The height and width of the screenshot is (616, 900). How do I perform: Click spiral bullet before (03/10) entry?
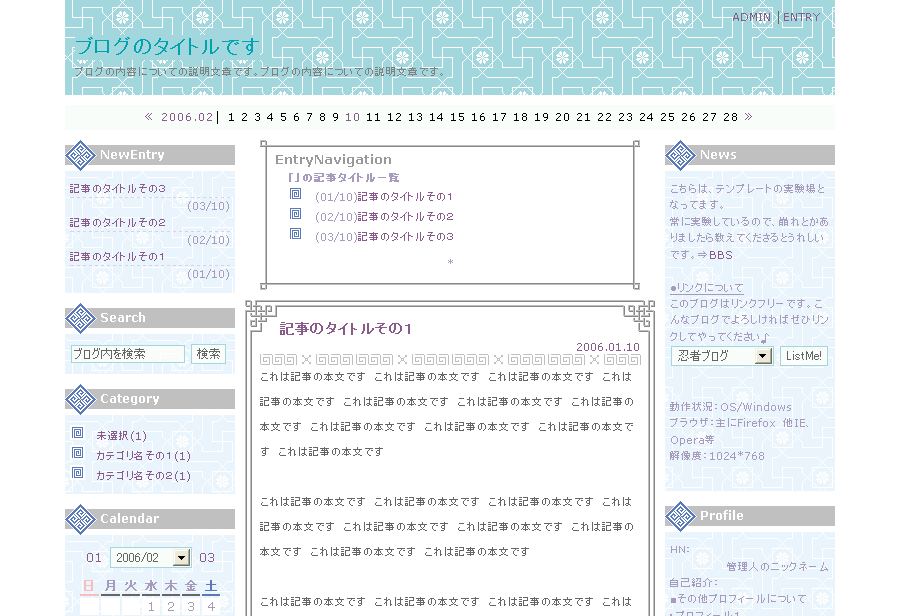(x=296, y=234)
